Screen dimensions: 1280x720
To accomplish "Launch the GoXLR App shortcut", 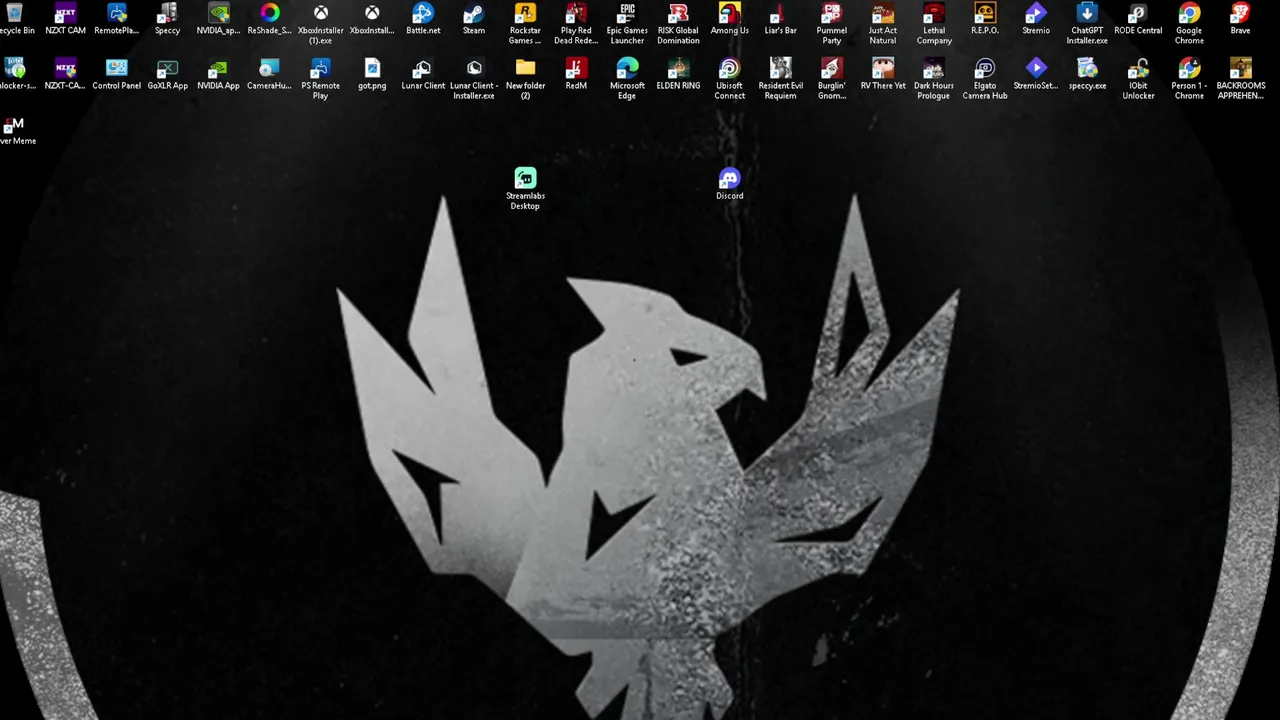I will coord(167,68).
